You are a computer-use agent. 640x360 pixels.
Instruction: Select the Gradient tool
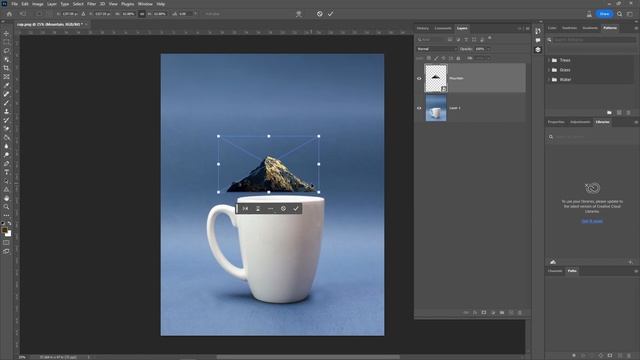tap(6, 138)
